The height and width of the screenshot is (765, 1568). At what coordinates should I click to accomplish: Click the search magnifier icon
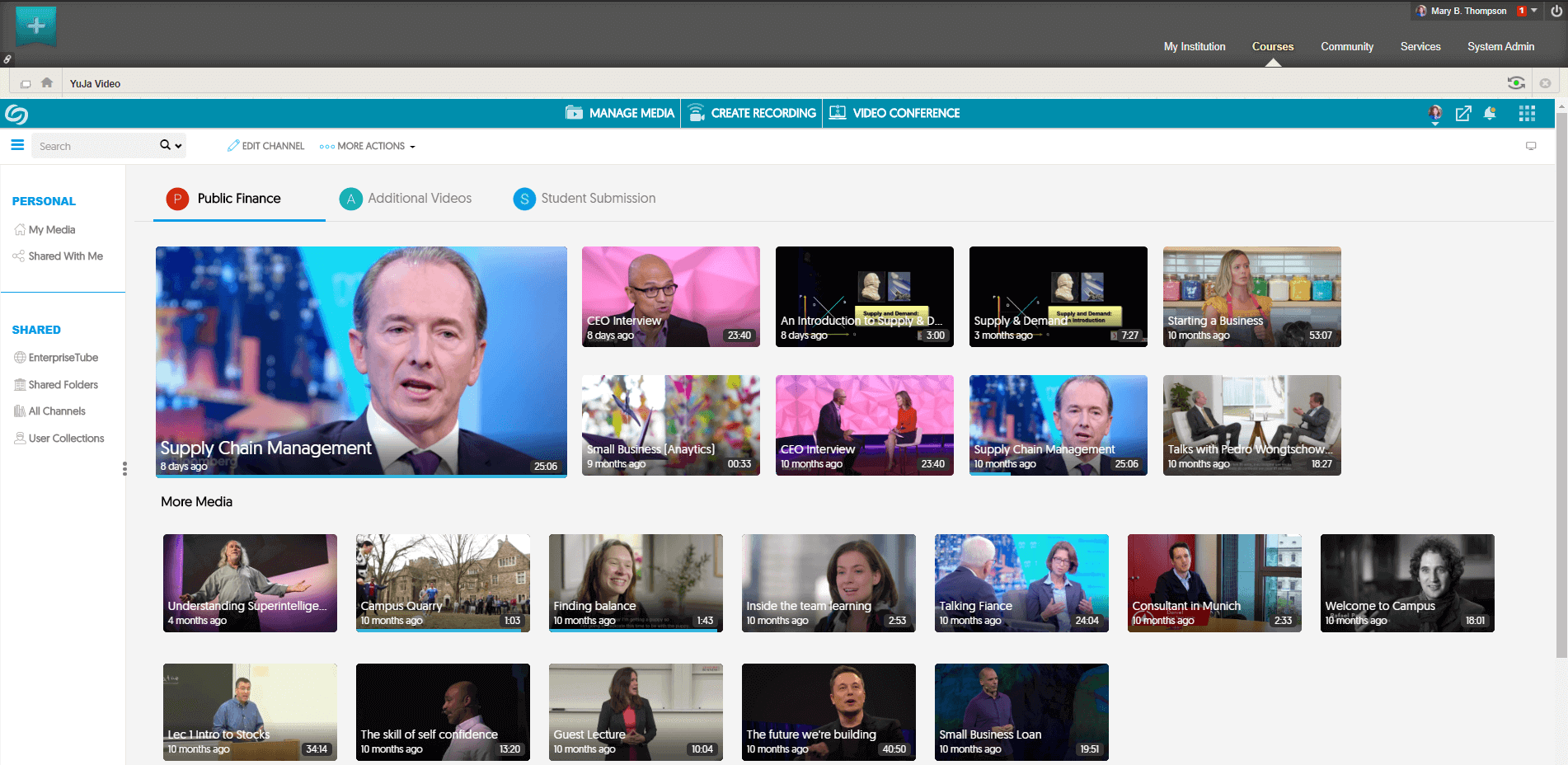pyautogui.click(x=165, y=145)
